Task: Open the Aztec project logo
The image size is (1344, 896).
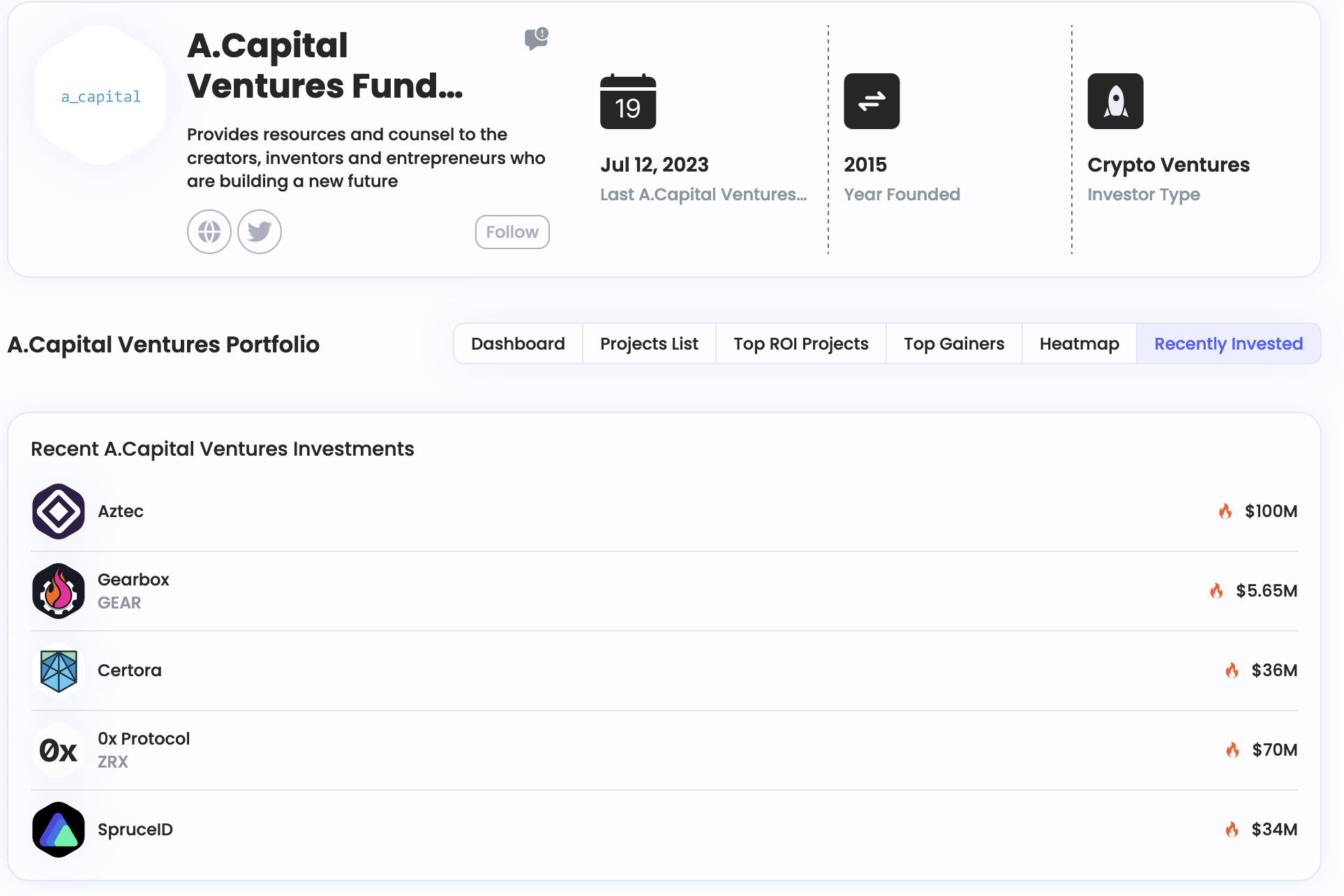Action: 59,512
